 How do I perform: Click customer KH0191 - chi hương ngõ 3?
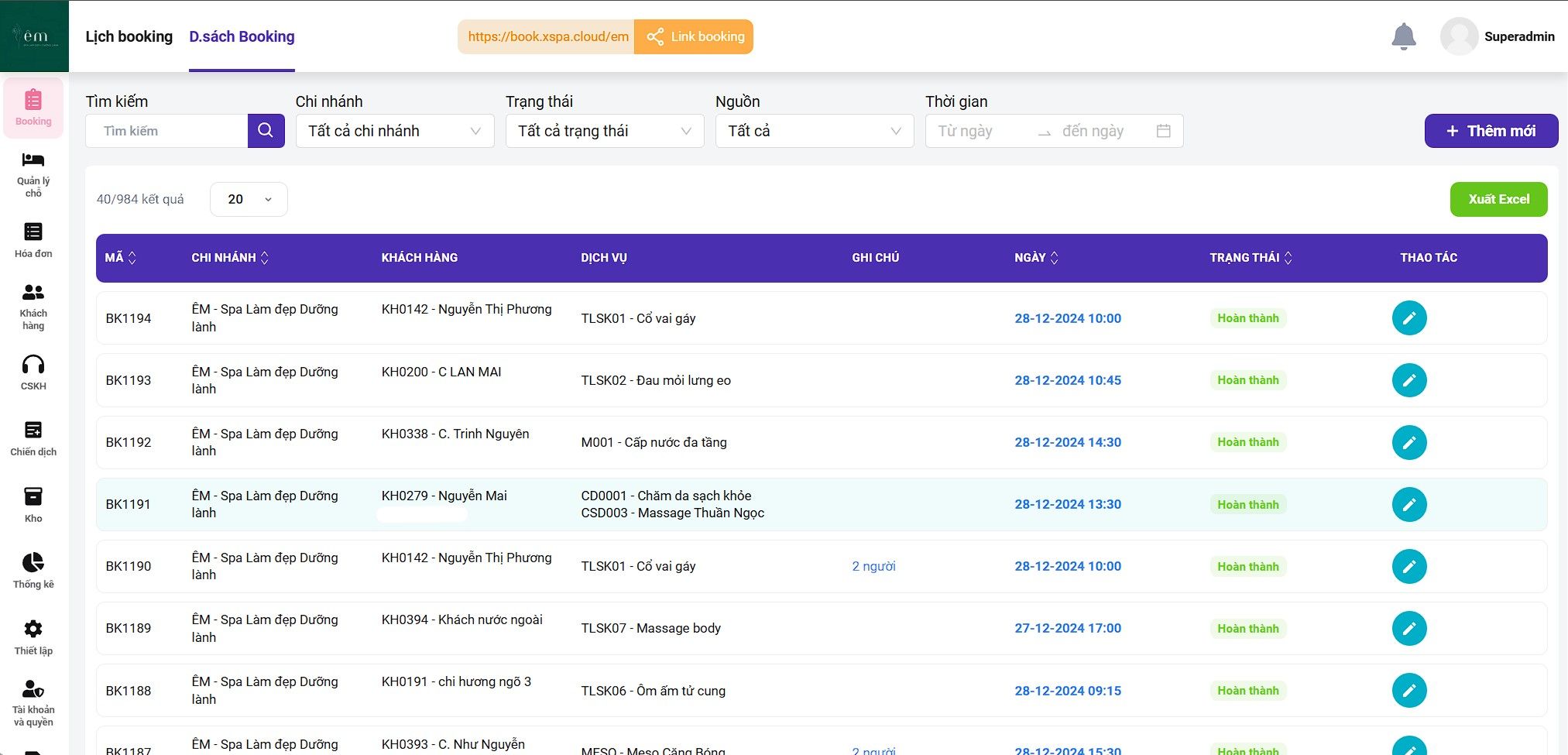456,681
